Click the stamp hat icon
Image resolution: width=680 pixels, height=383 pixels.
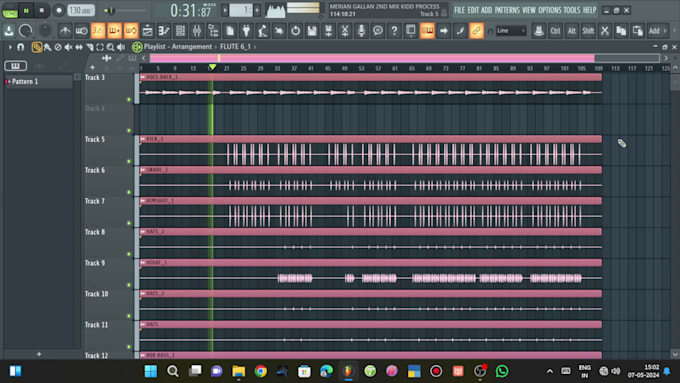point(539,31)
